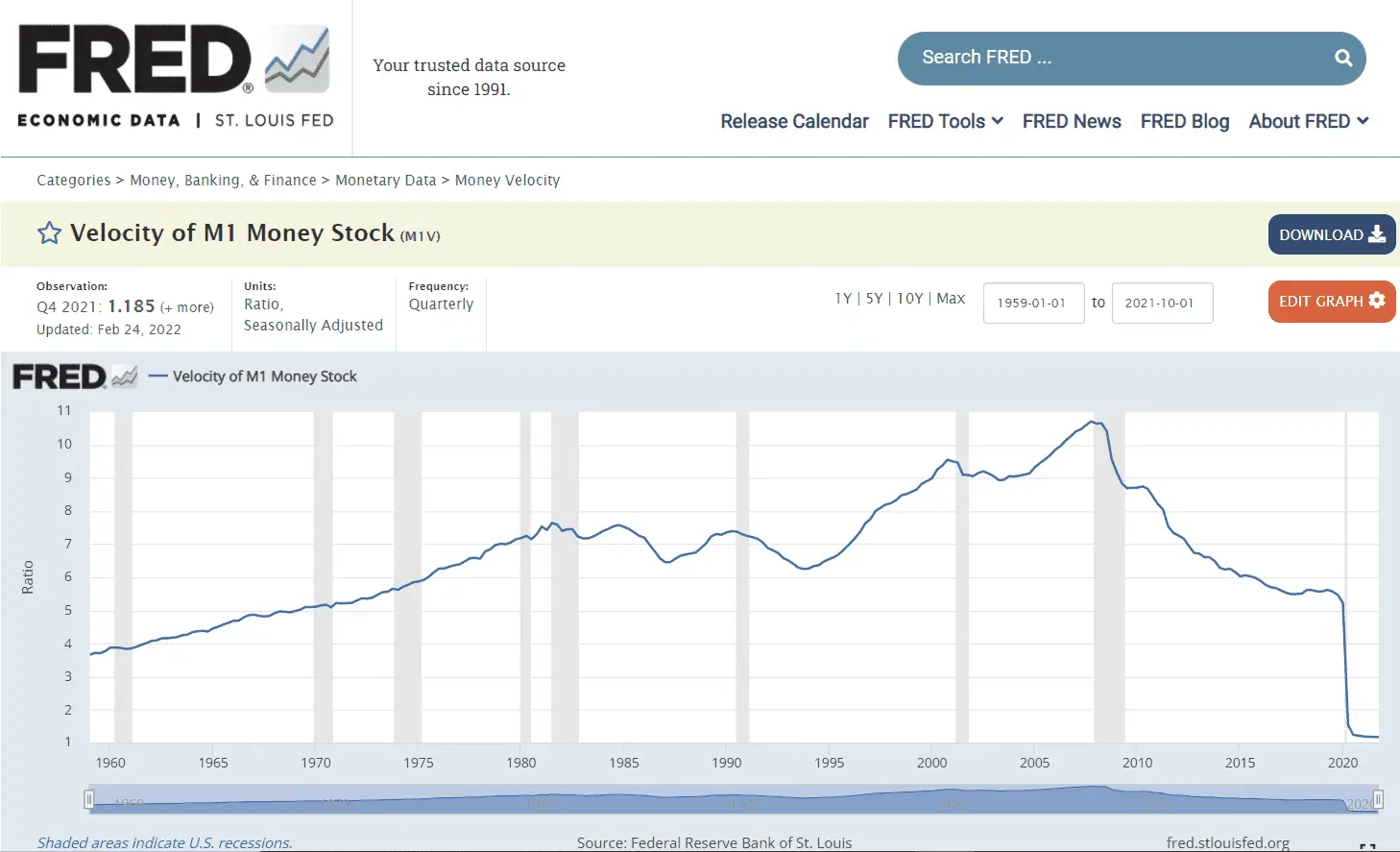This screenshot has height=852, width=1400.
Task: Open the Money Velocity breadcrumb
Action: [507, 181]
